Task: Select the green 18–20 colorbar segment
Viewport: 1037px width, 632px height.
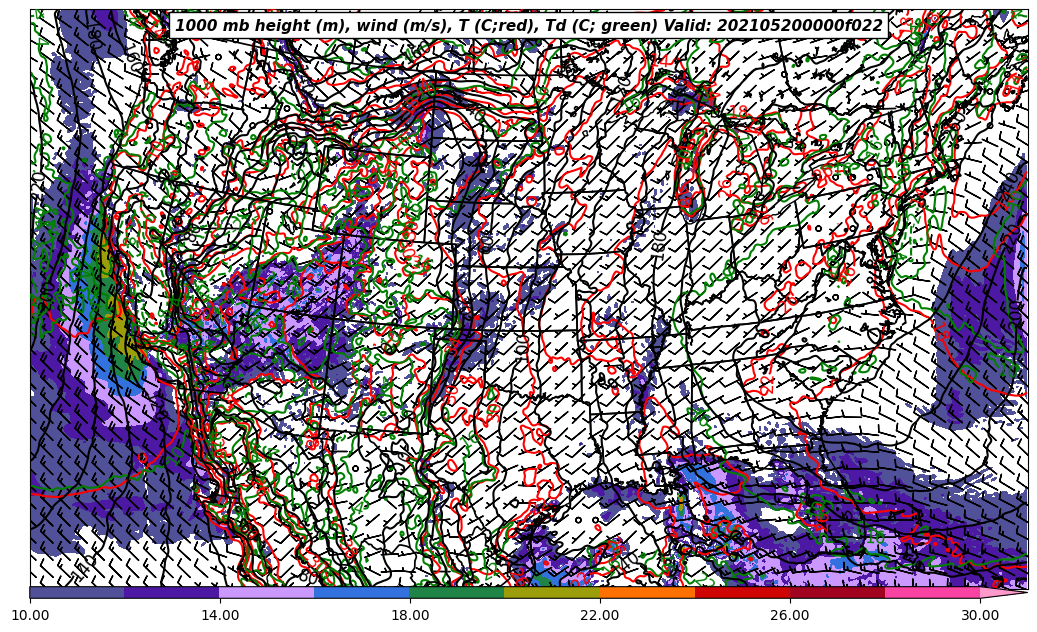Action: pos(457,592)
